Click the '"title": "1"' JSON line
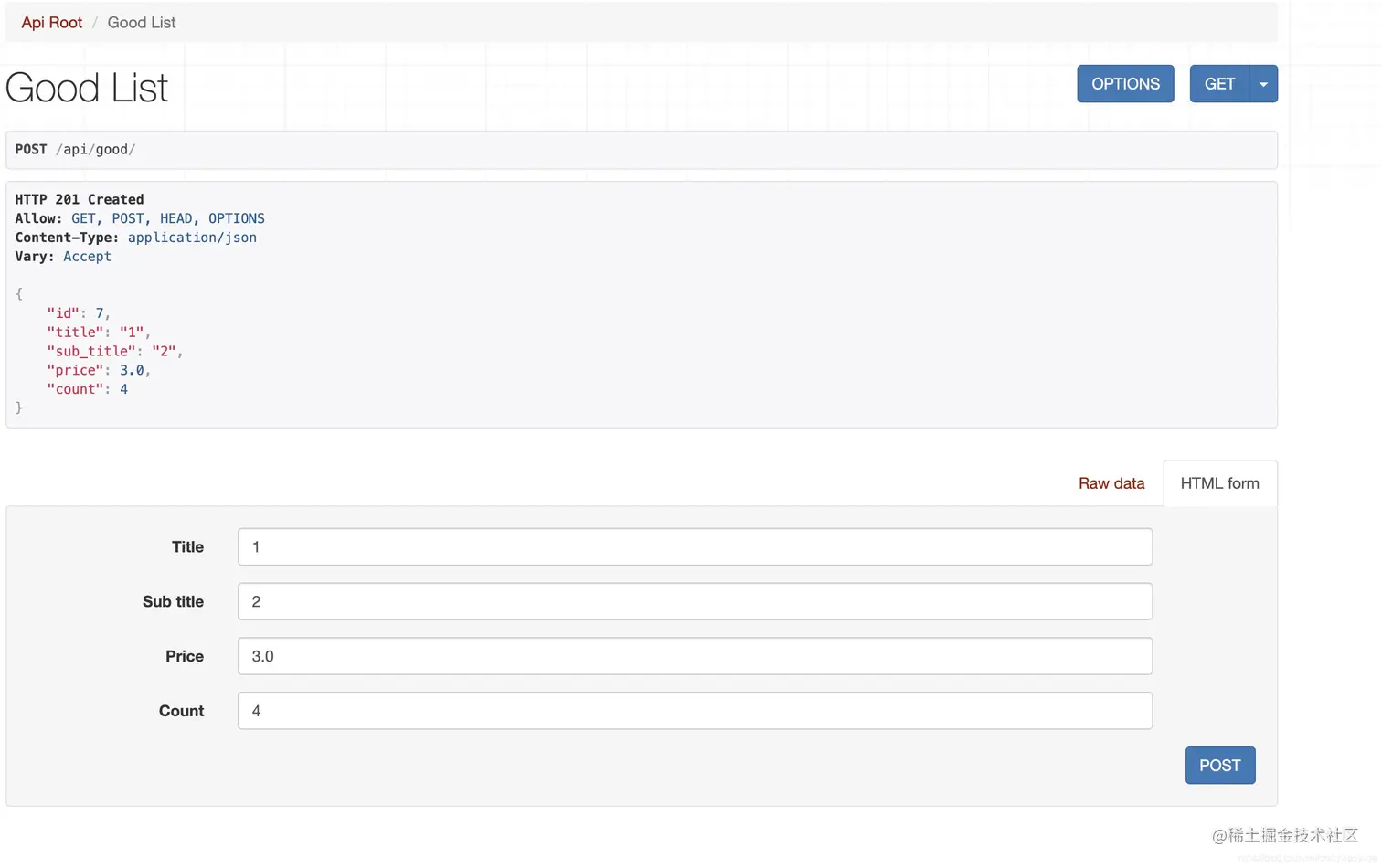The image size is (1382, 868). tap(99, 333)
